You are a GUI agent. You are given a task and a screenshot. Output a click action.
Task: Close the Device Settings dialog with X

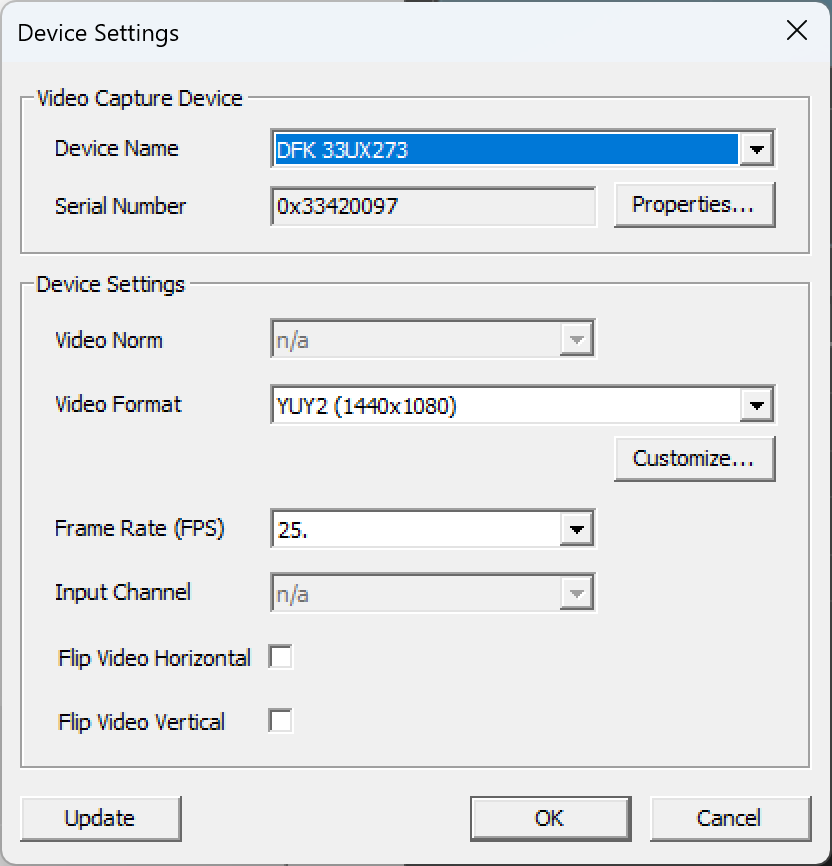tap(797, 31)
